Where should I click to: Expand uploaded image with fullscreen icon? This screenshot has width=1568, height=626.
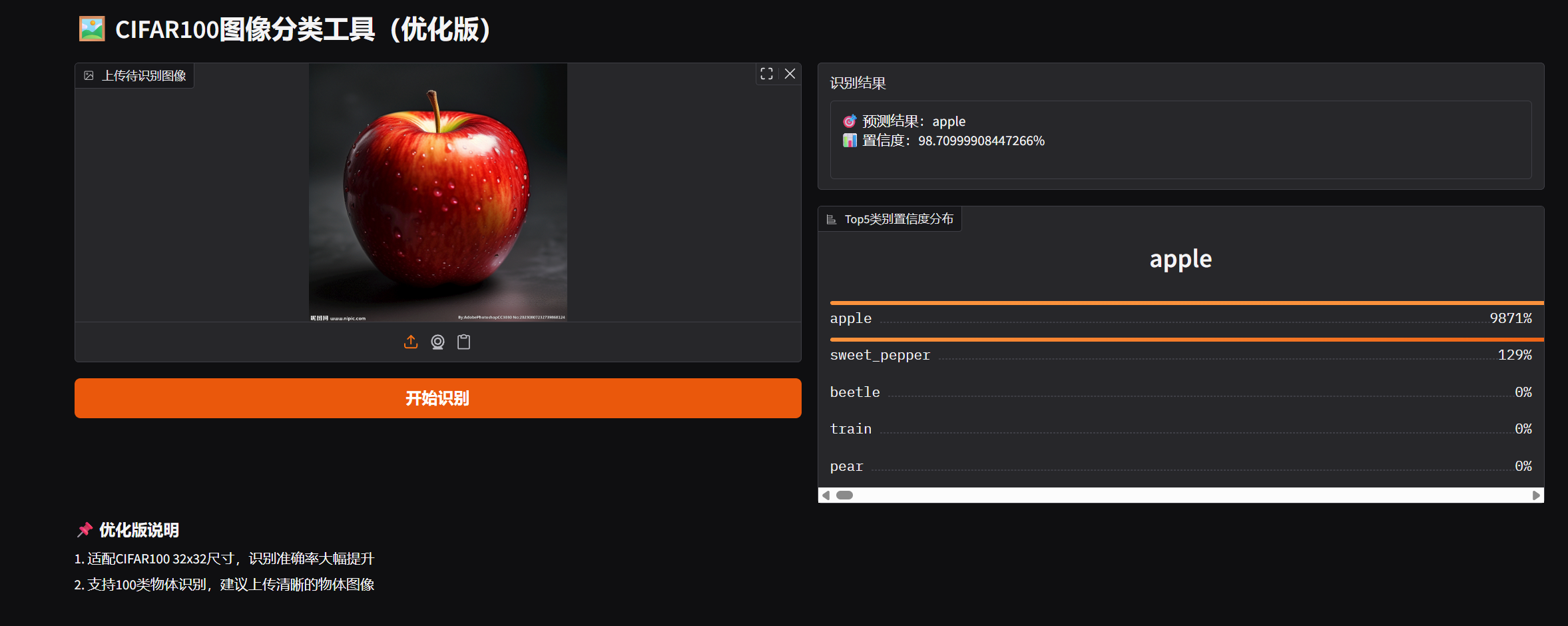pos(766,74)
